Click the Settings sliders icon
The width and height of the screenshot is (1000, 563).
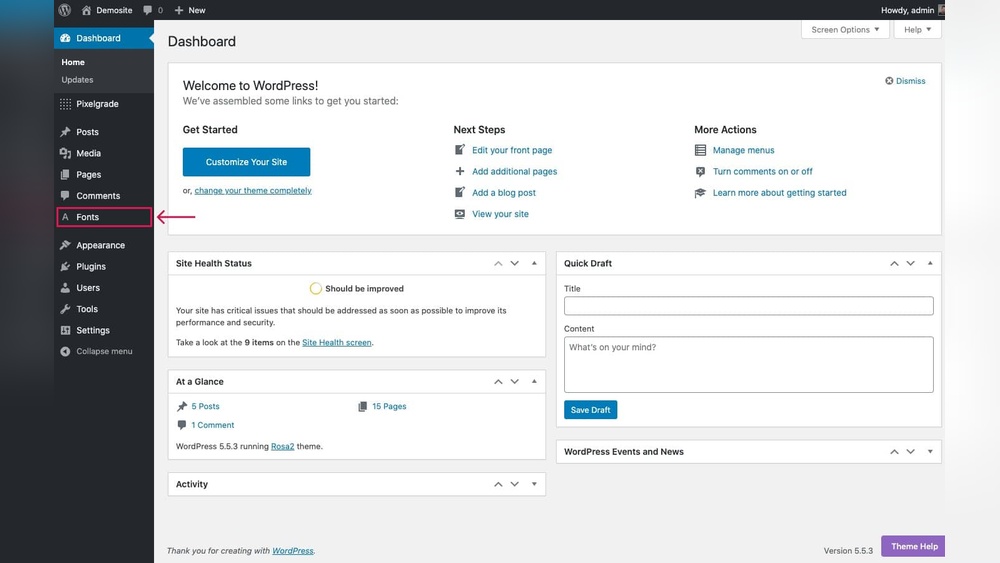point(65,330)
